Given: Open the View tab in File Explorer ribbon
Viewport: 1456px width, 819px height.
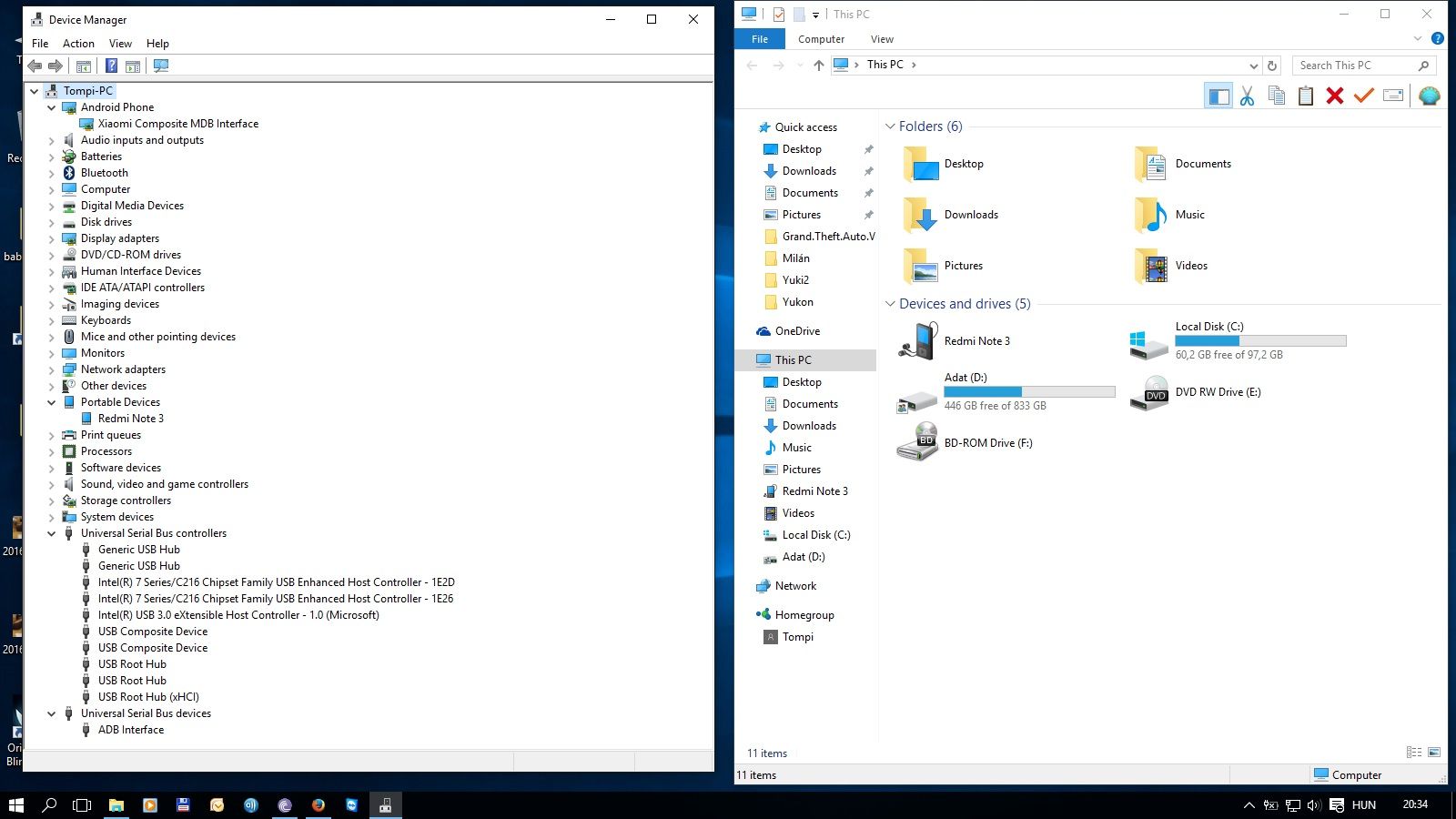Looking at the screenshot, I should point(882,39).
